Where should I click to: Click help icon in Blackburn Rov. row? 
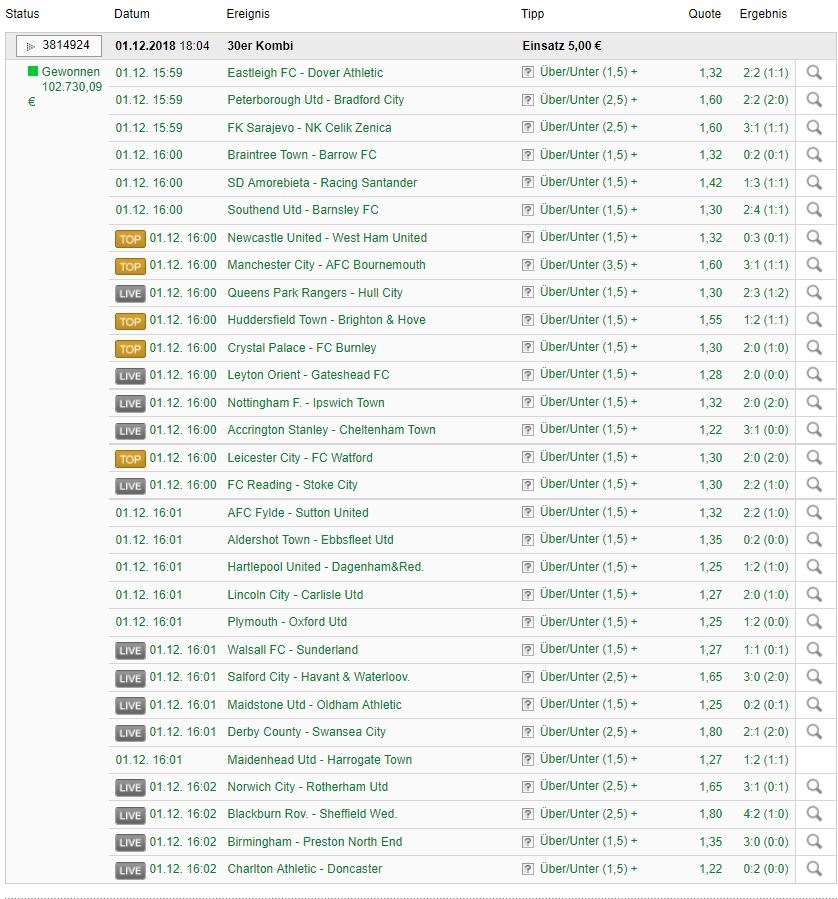click(x=528, y=814)
